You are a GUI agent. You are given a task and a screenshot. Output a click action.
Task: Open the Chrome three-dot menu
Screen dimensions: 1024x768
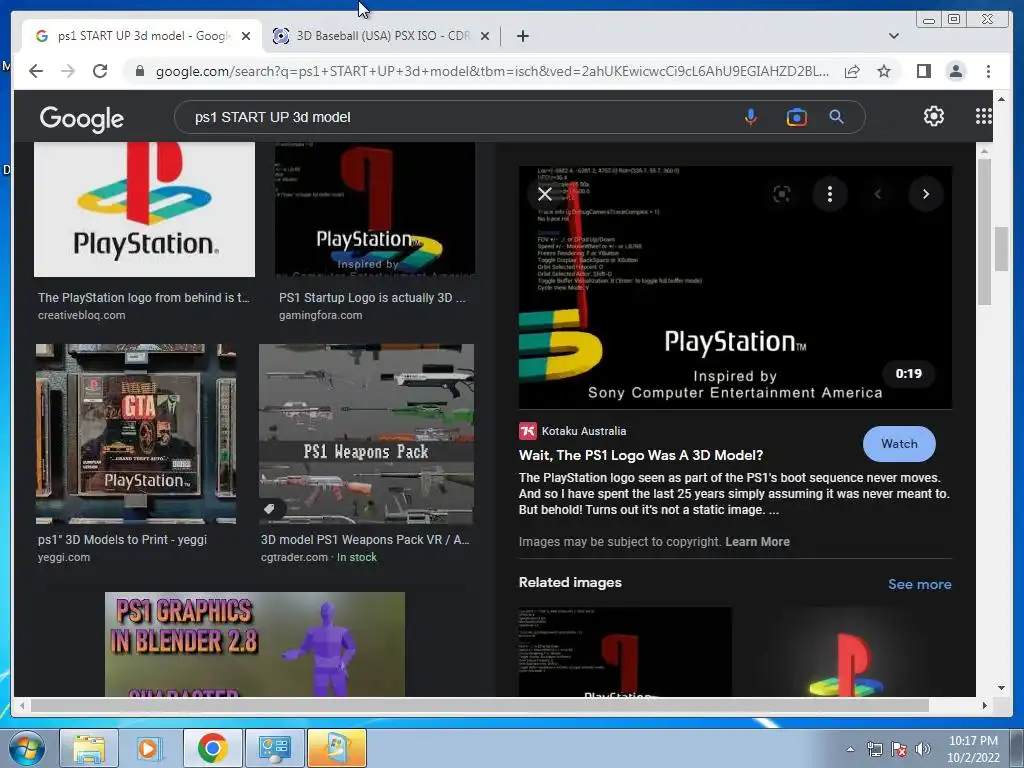[988, 71]
